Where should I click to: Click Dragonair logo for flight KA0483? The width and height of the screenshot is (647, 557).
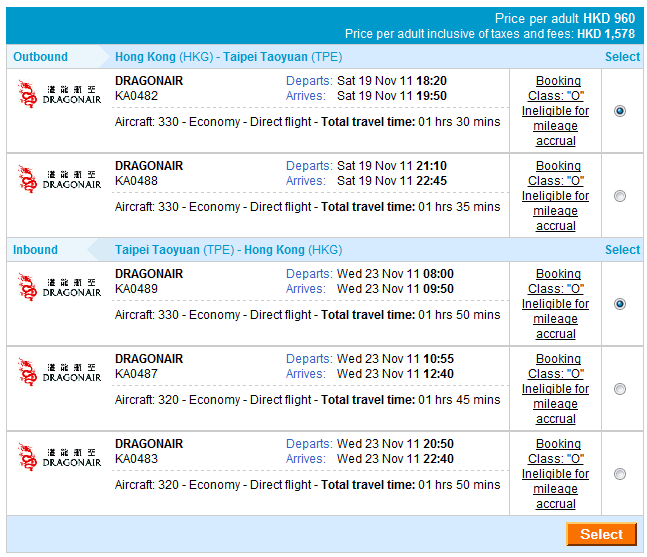point(60,458)
